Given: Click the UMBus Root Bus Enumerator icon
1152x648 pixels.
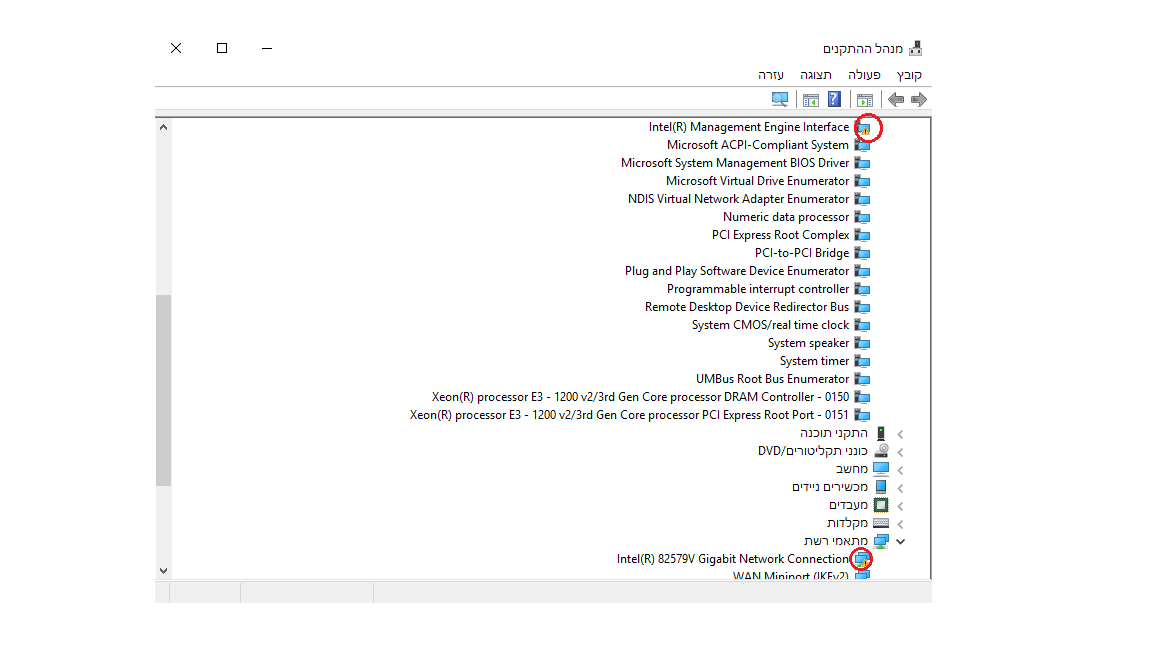Looking at the screenshot, I should (863, 379).
